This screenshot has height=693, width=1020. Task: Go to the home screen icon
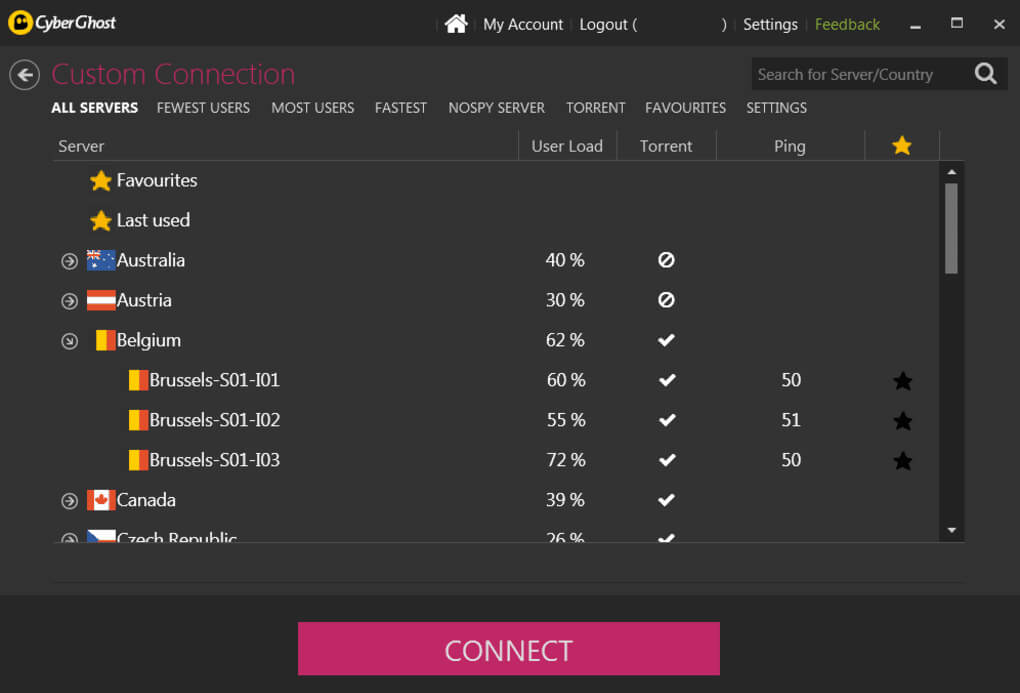[456, 24]
